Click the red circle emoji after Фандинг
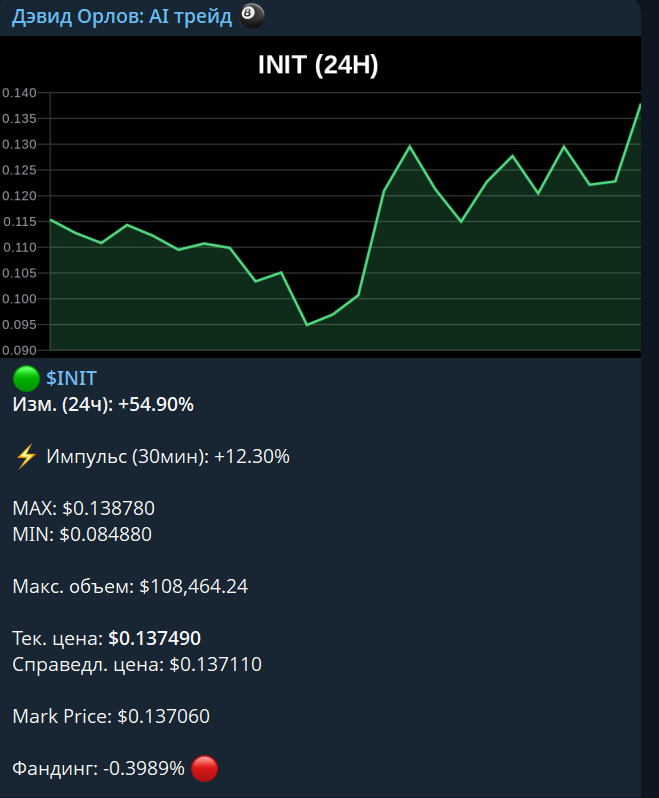This screenshot has height=798, width=659. click(x=205, y=768)
